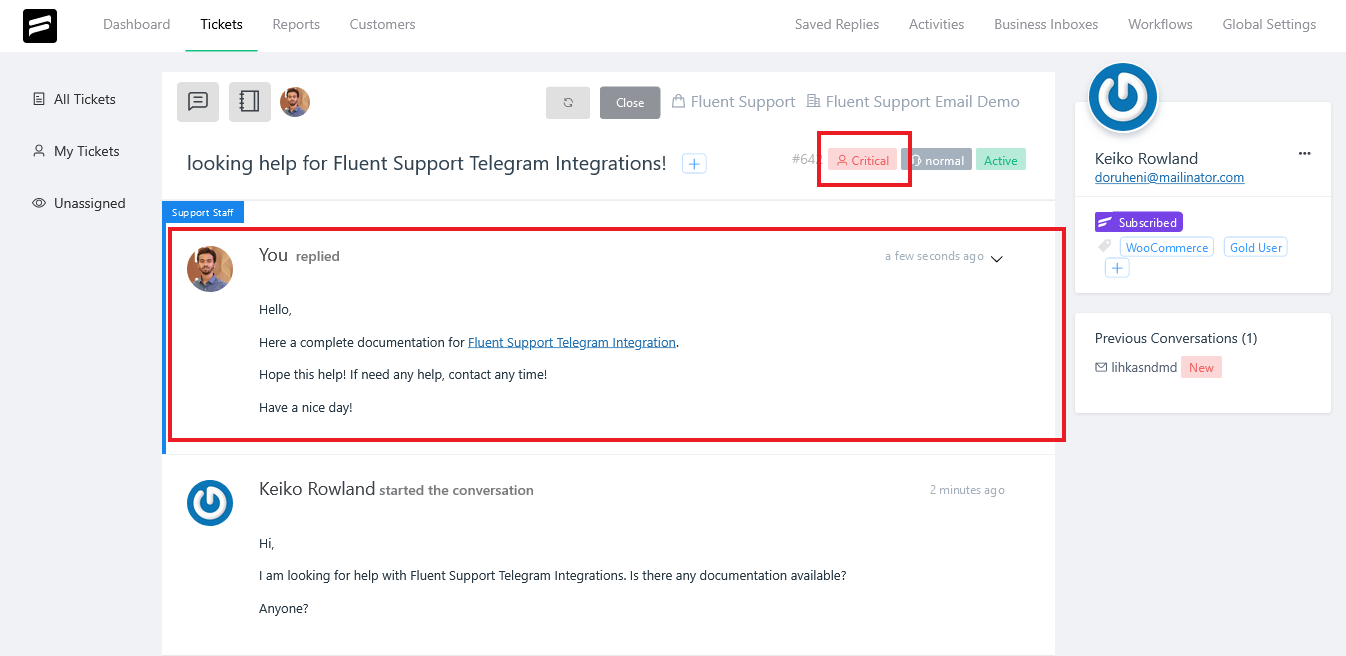Add a tag using the plus icon under Subscribed
1346x656 pixels.
point(1117,267)
